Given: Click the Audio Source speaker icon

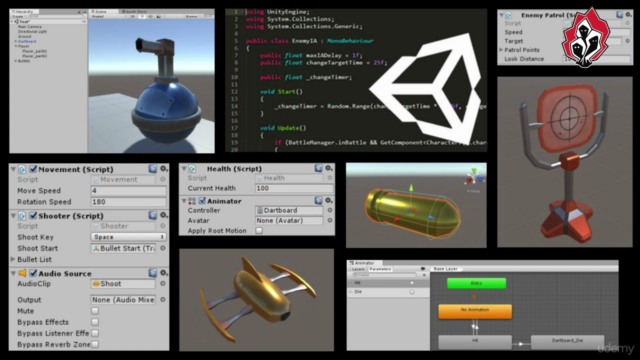Looking at the screenshot, I should pos(22,273).
